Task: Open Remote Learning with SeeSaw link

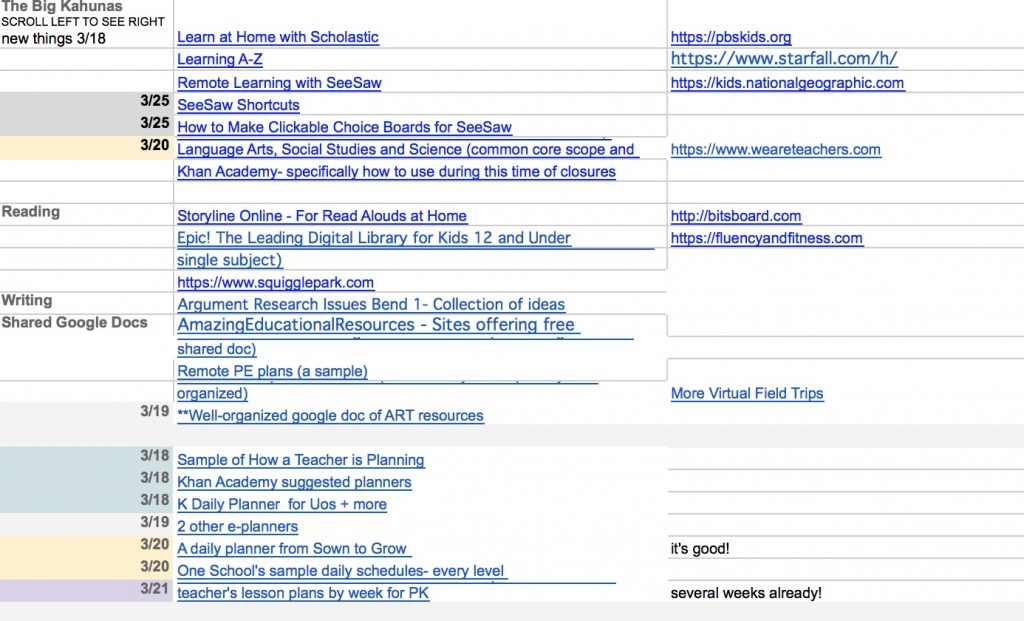Action: (279, 83)
